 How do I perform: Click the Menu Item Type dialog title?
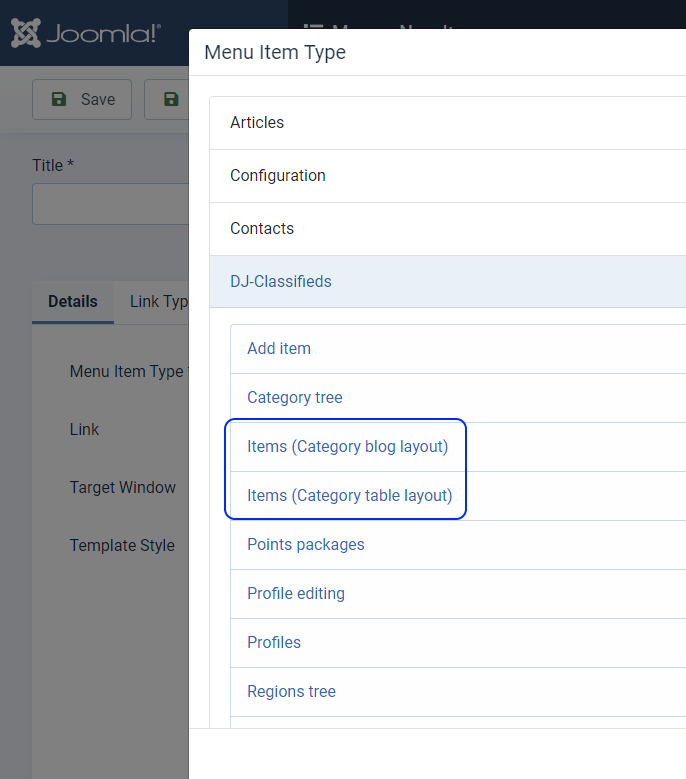(x=275, y=53)
